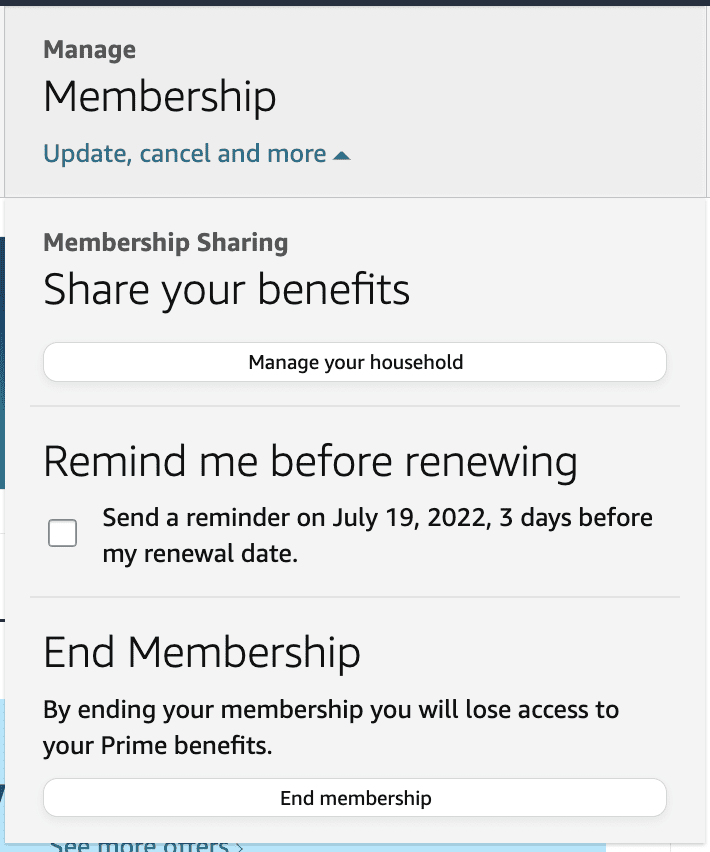
Task: Open the See more offers chevron arrow
Action: [240, 845]
